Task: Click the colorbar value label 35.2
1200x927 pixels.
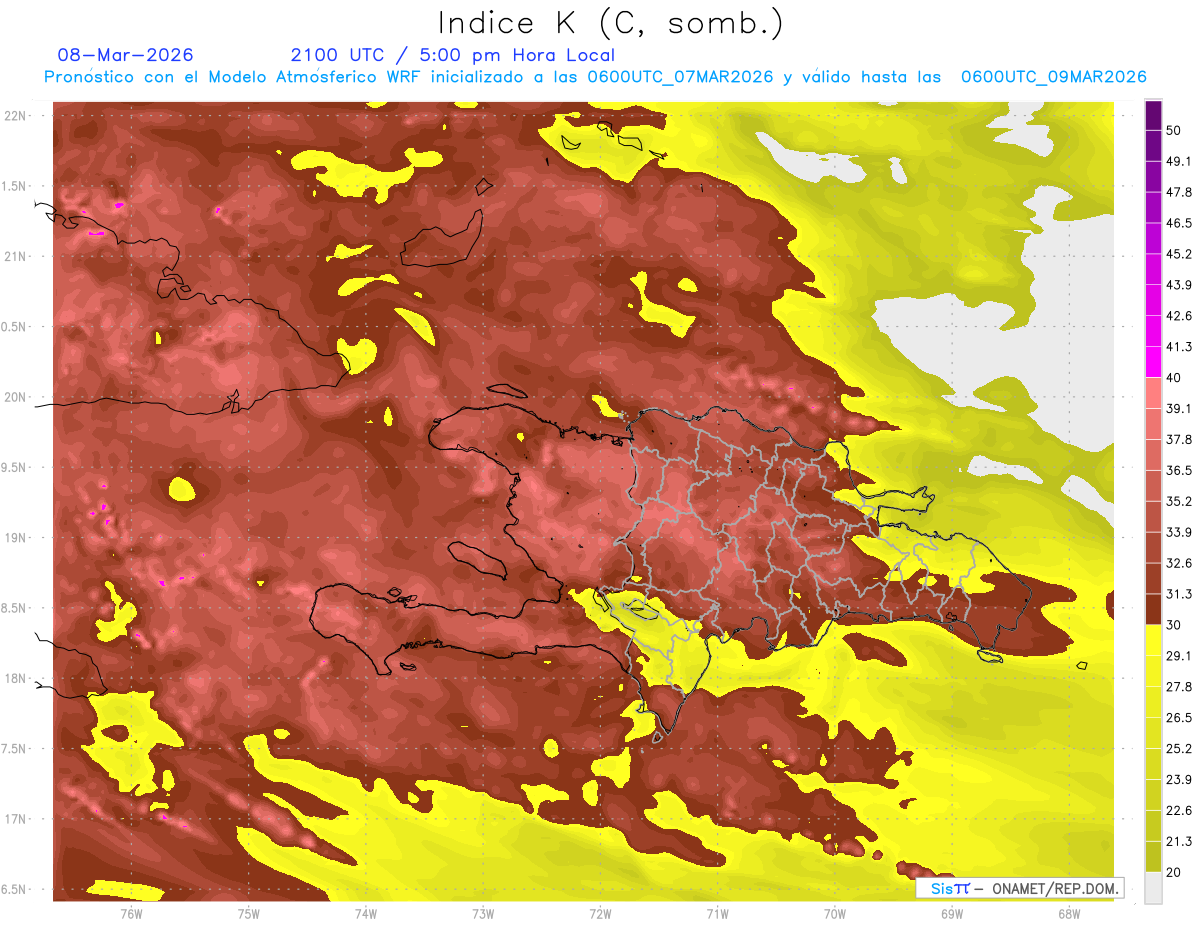Action: (1178, 501)
